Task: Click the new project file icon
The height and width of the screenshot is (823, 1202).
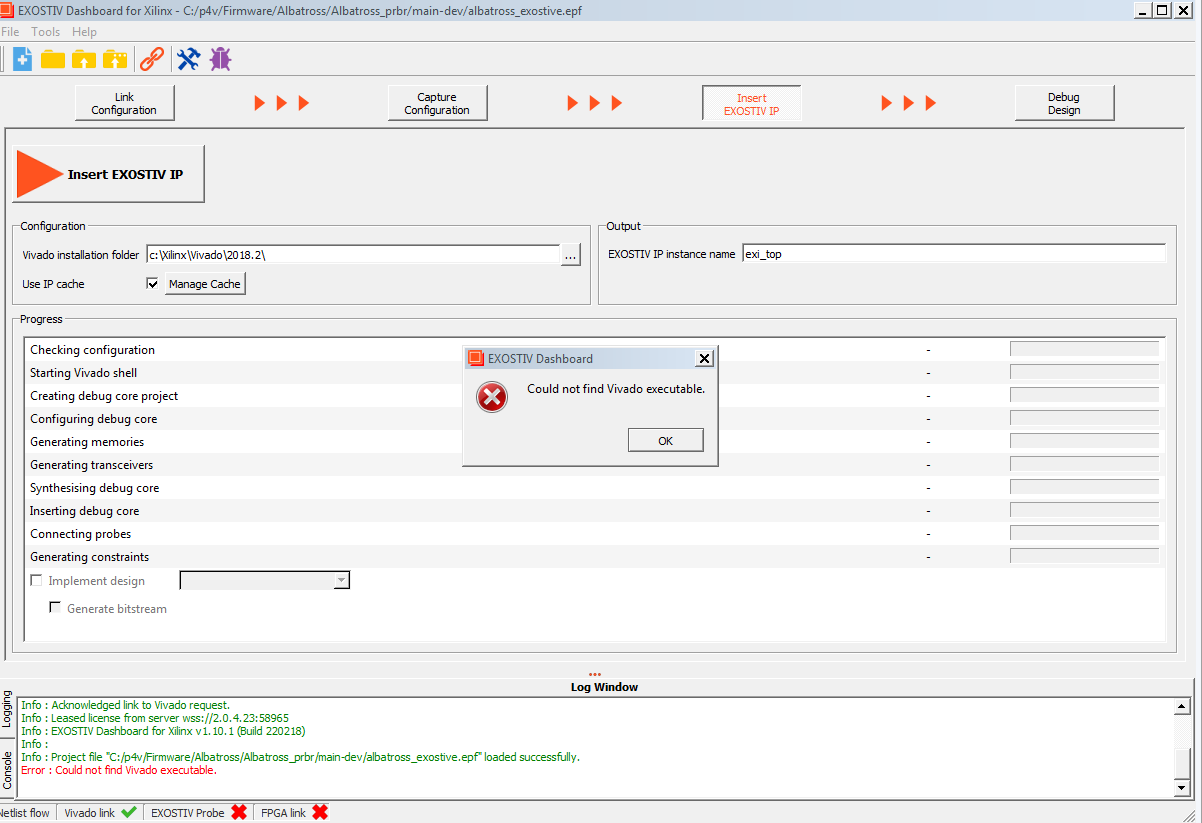Action: click(22, 59)
